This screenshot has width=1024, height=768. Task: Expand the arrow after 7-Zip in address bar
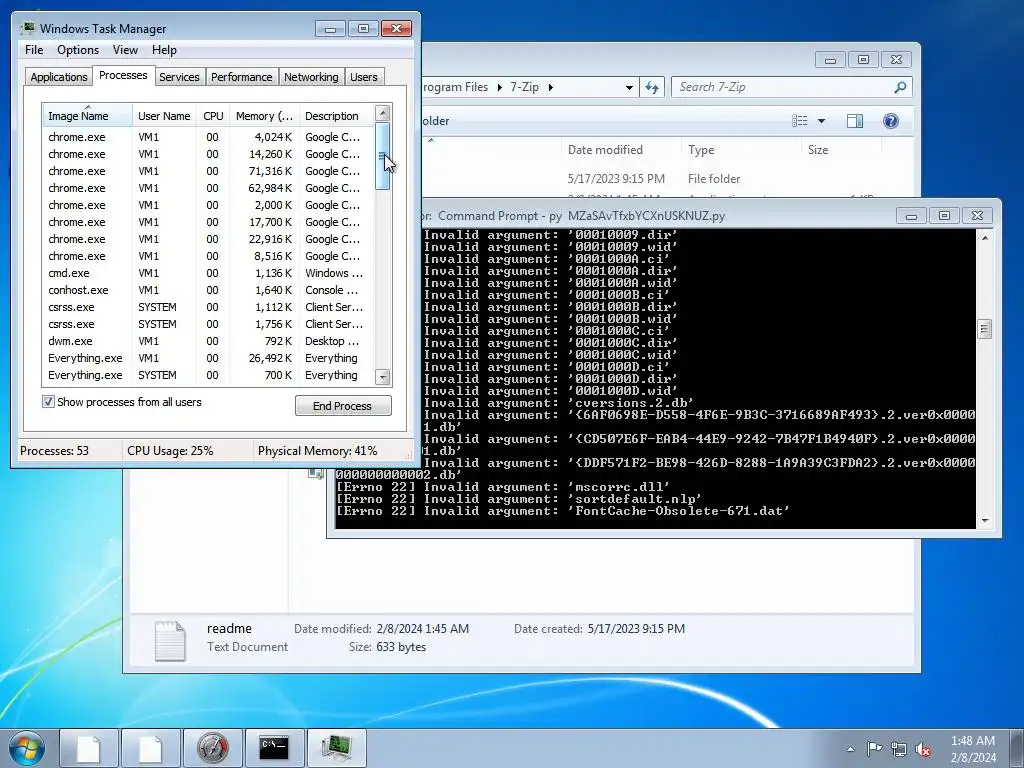tap(551, 87)
